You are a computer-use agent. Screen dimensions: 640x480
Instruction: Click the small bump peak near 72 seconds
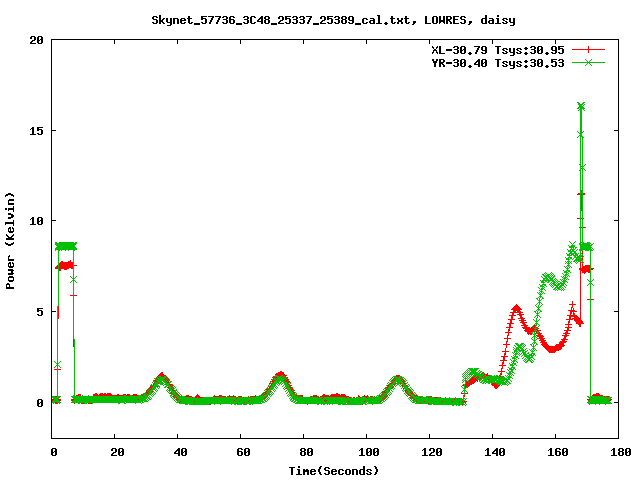[280, 375]
